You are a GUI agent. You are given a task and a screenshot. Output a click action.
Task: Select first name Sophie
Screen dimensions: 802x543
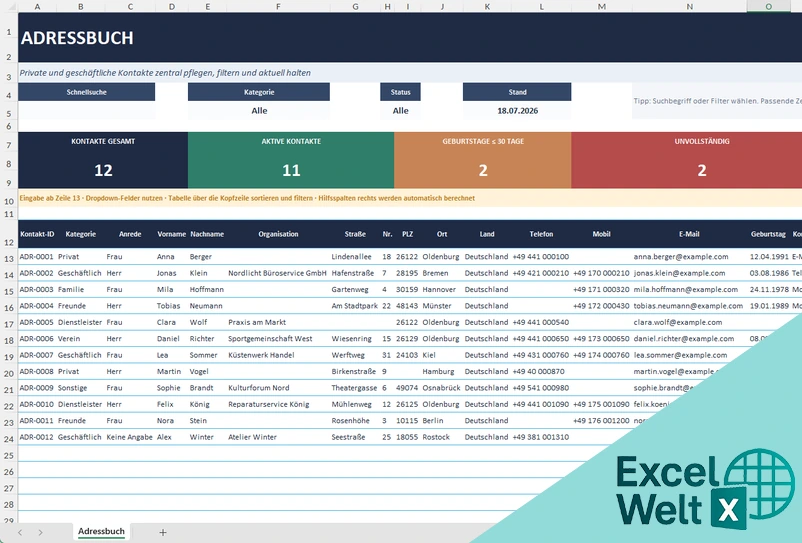pyautogui.click(x=171, y=388)
